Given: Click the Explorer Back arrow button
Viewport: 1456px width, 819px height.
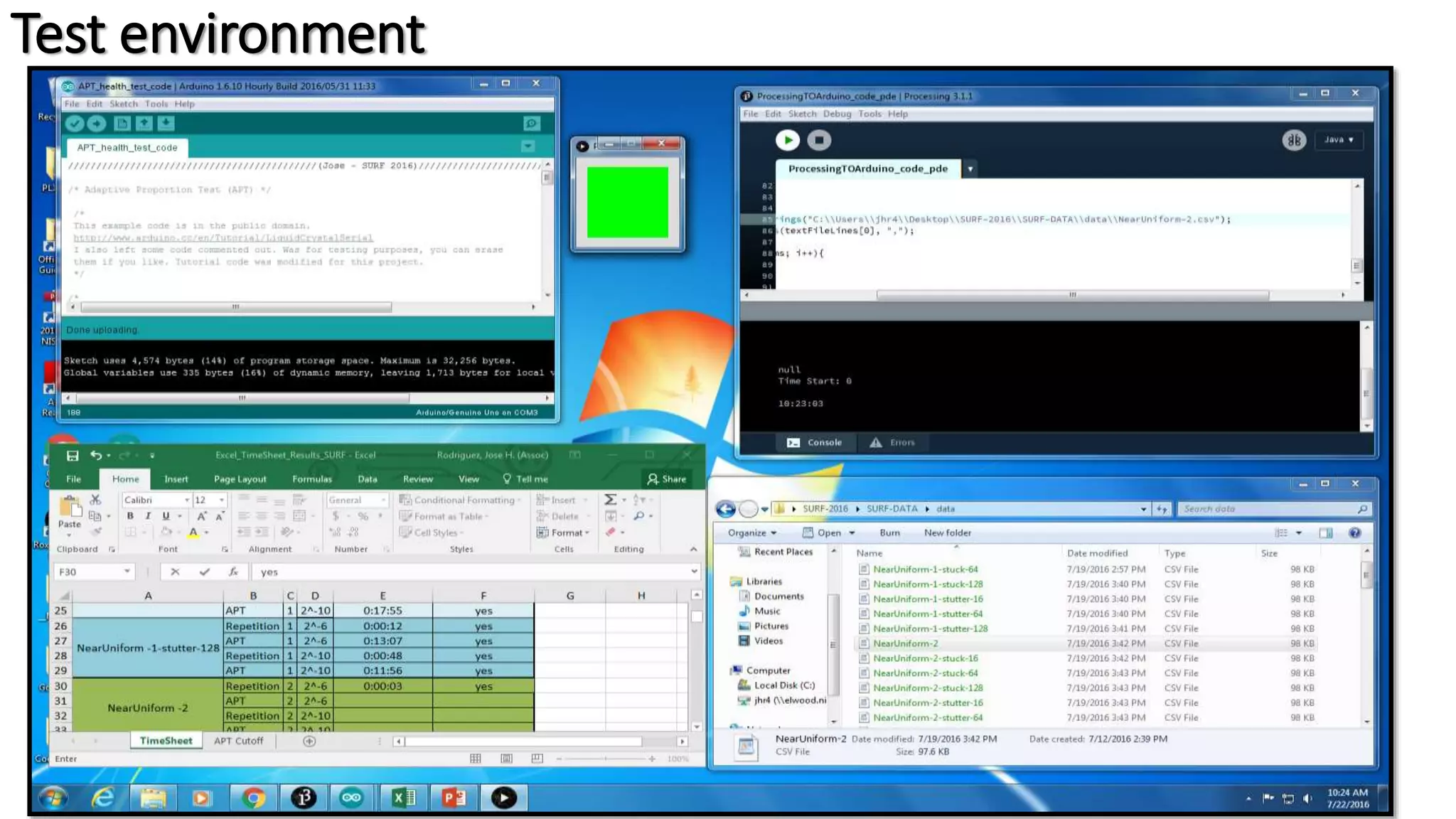Looking at the screenshot, I should coord(725,509).
